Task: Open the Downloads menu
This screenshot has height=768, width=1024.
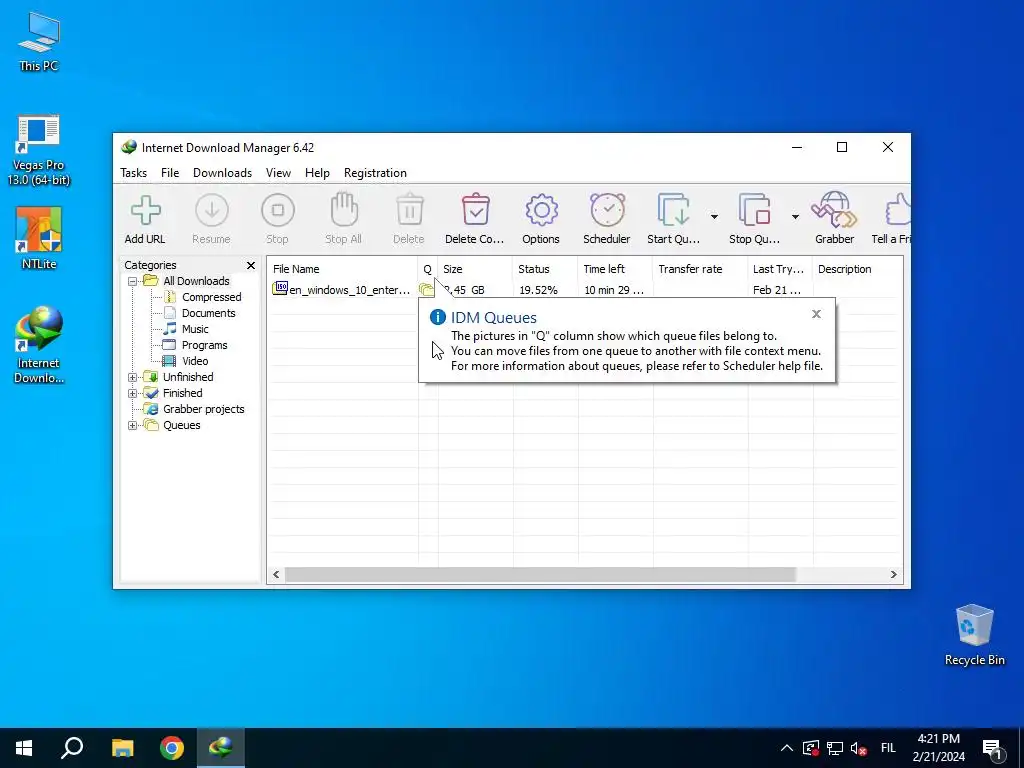Action: 222,173
